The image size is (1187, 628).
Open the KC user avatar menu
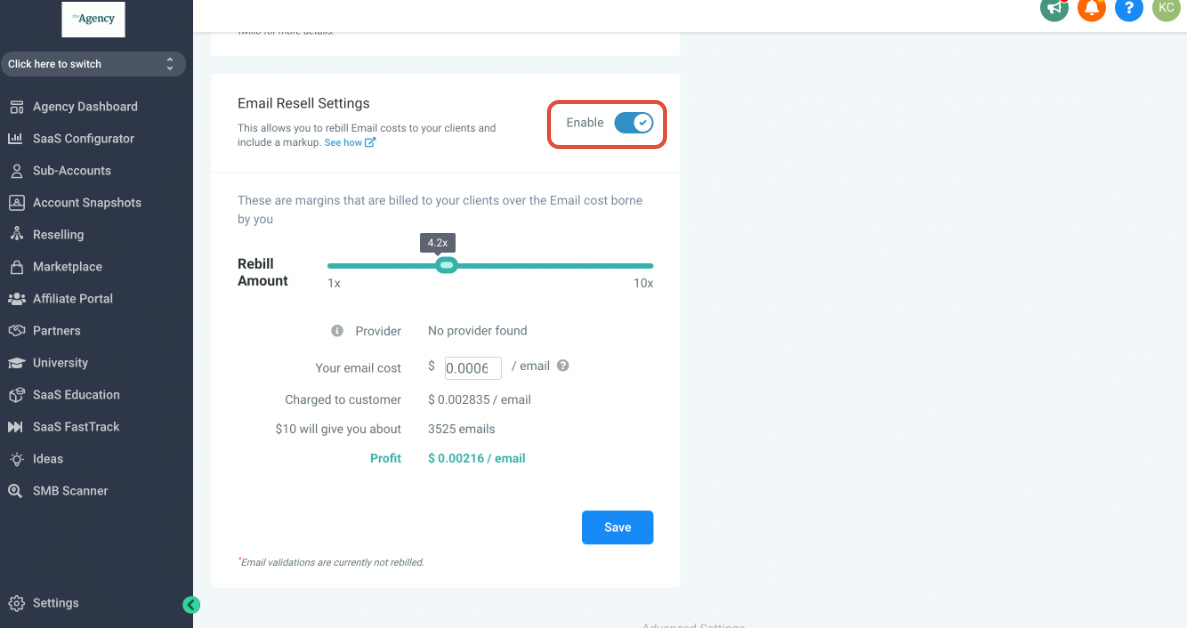[1166, 8]
